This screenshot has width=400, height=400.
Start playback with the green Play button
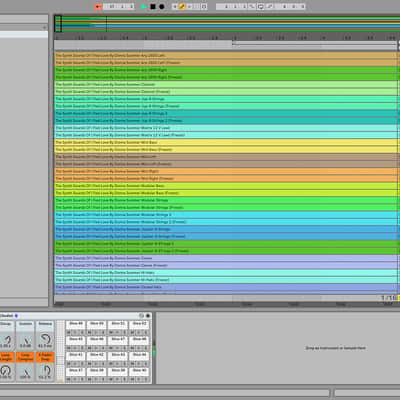[144, 6]
